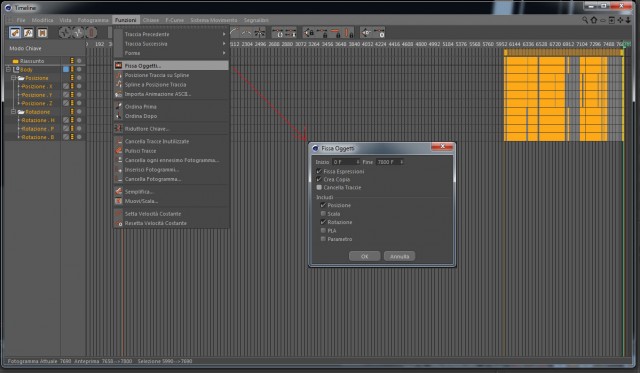Toggle the dot on the Posizione . X row
640x373 pixels.
pos(79,86)
